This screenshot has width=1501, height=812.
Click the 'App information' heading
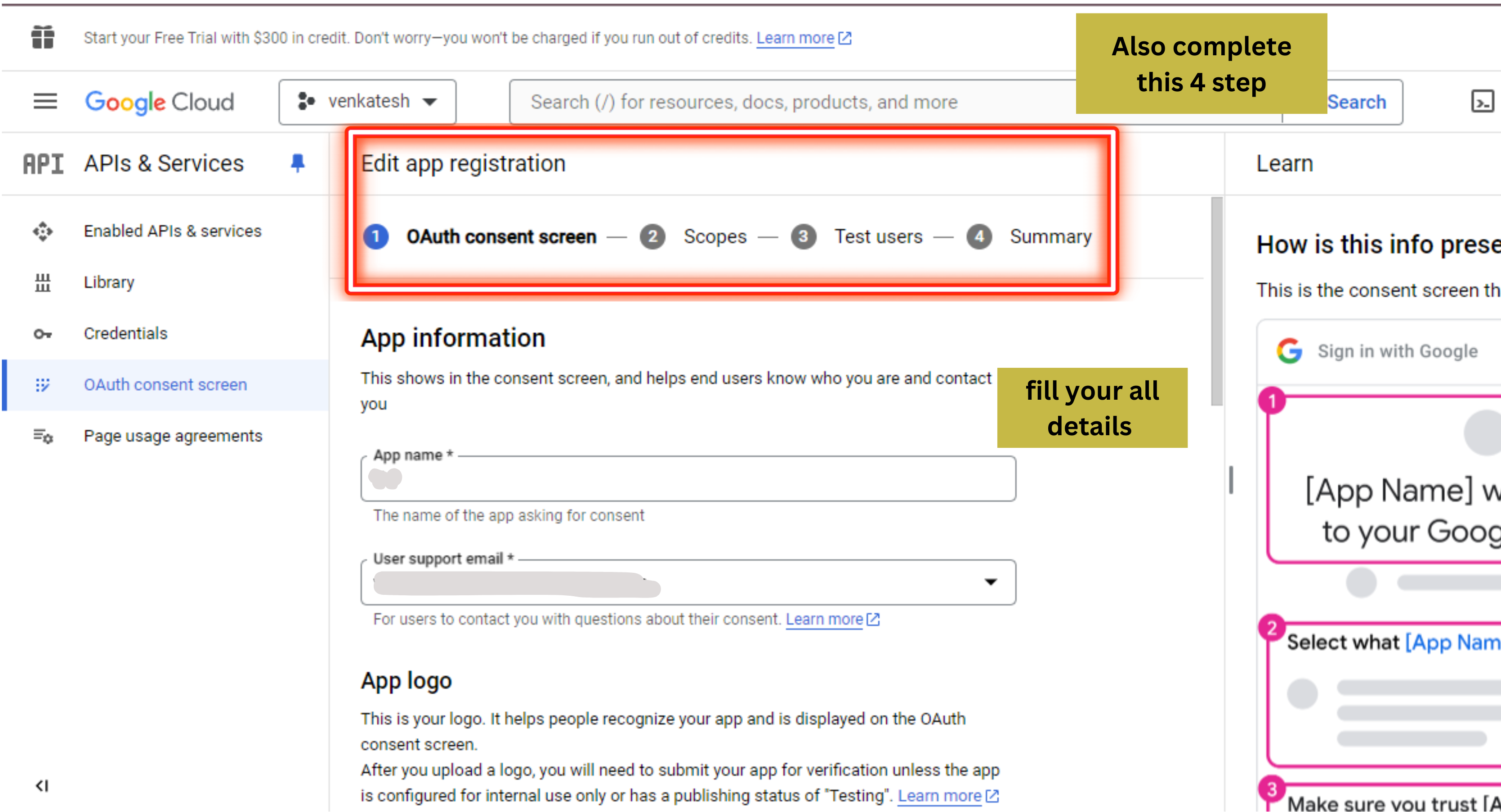click(453, 339)
